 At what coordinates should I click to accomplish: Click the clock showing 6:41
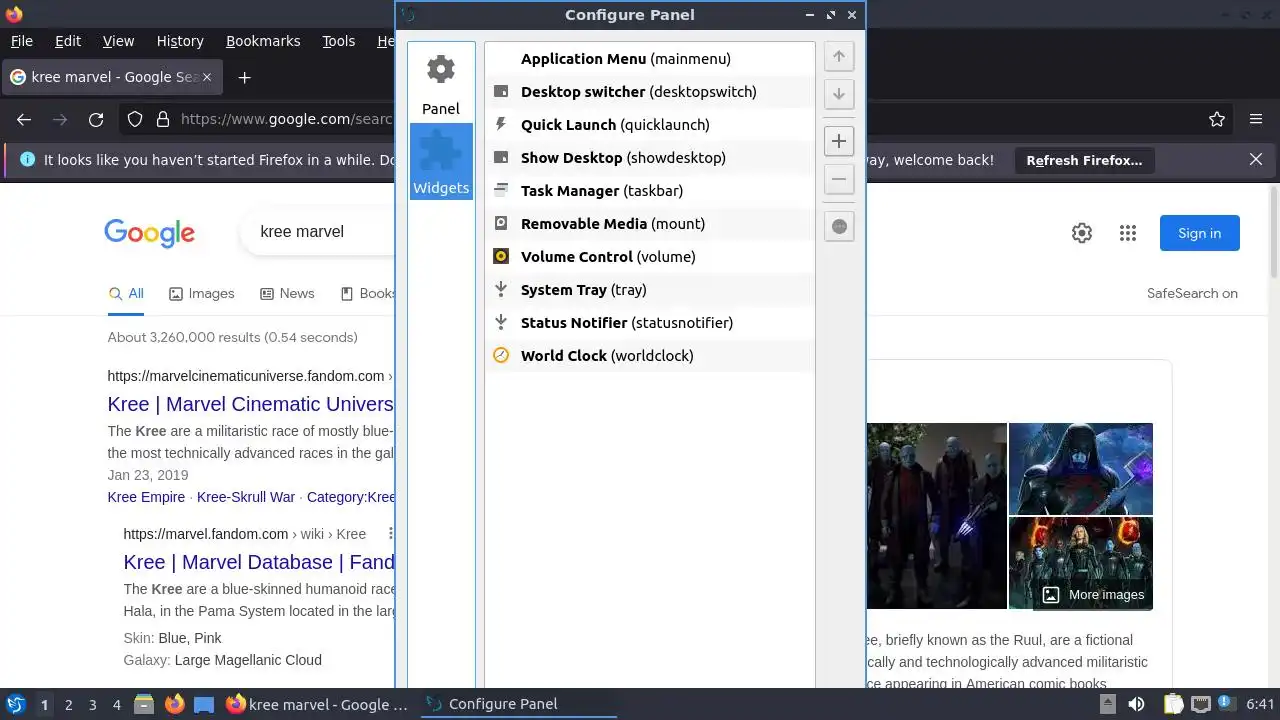point(1260,705)
